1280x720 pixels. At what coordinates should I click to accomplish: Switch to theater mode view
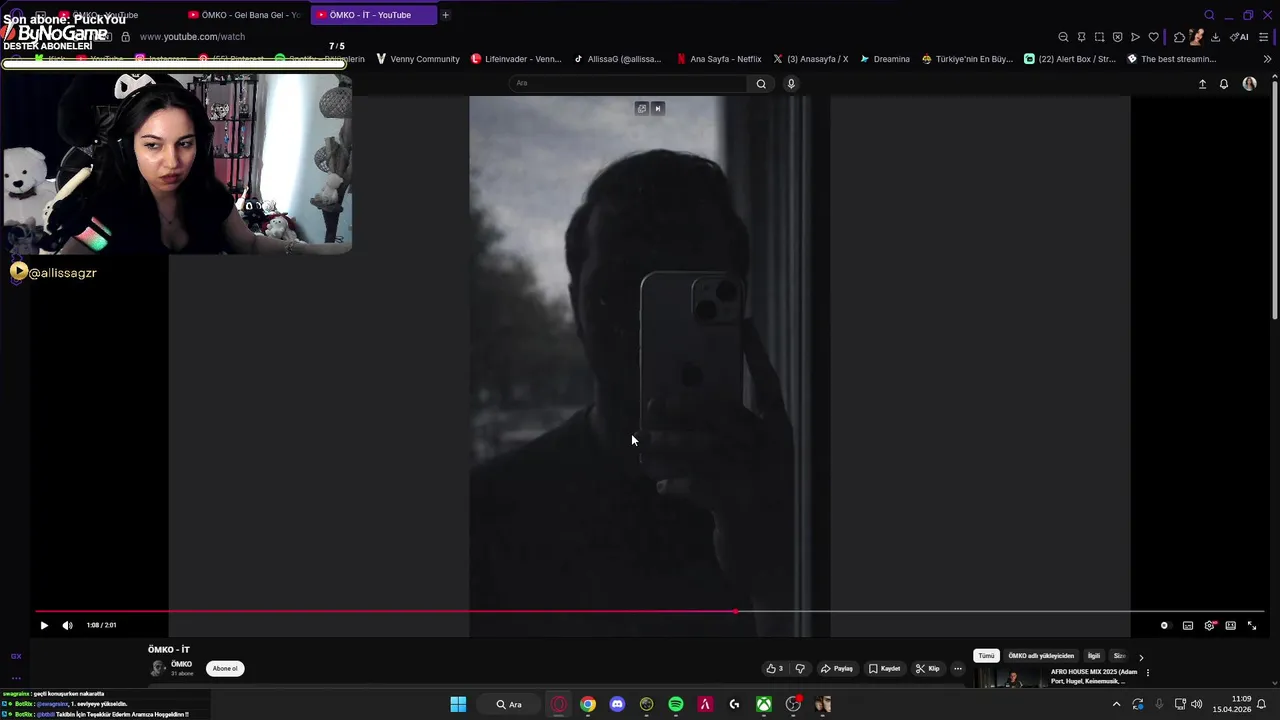pos(1230,625)
